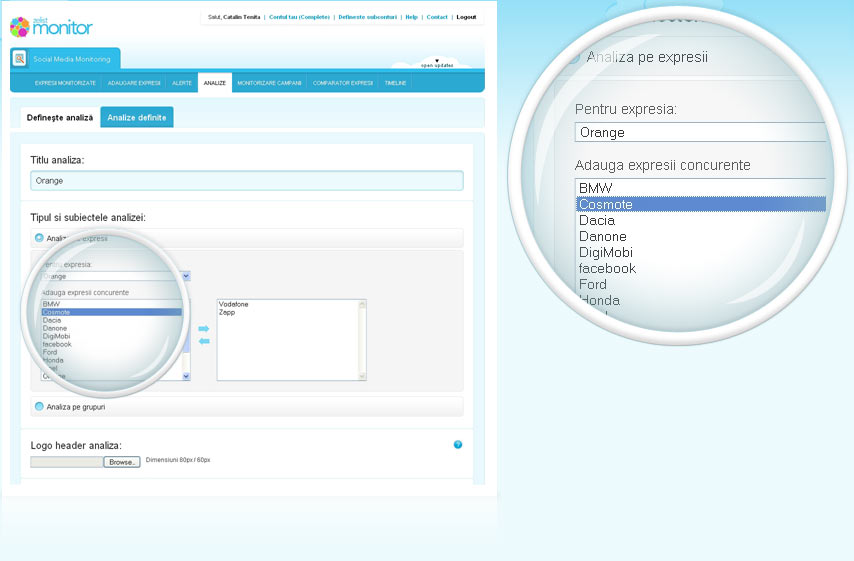The width and height of the screenshot is (854, 561).
Task: Select highlighted Cosmote in the magnified view
Action: 701,204
